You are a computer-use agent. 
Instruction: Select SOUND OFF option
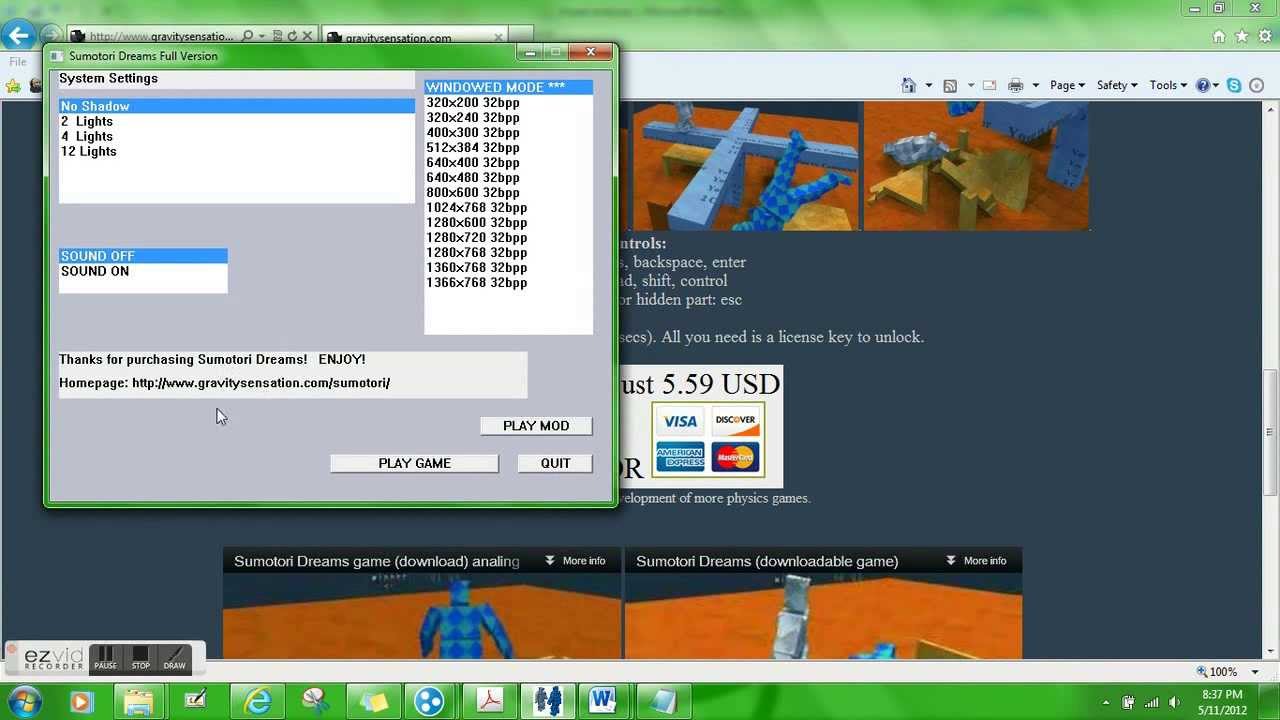click(143, 256)
